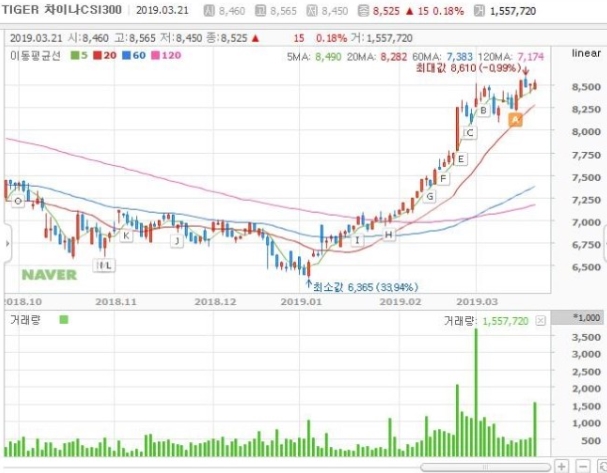The image size is (607, 473).
Task: Open the C event marker on the chart
Action: coord(469,133)
